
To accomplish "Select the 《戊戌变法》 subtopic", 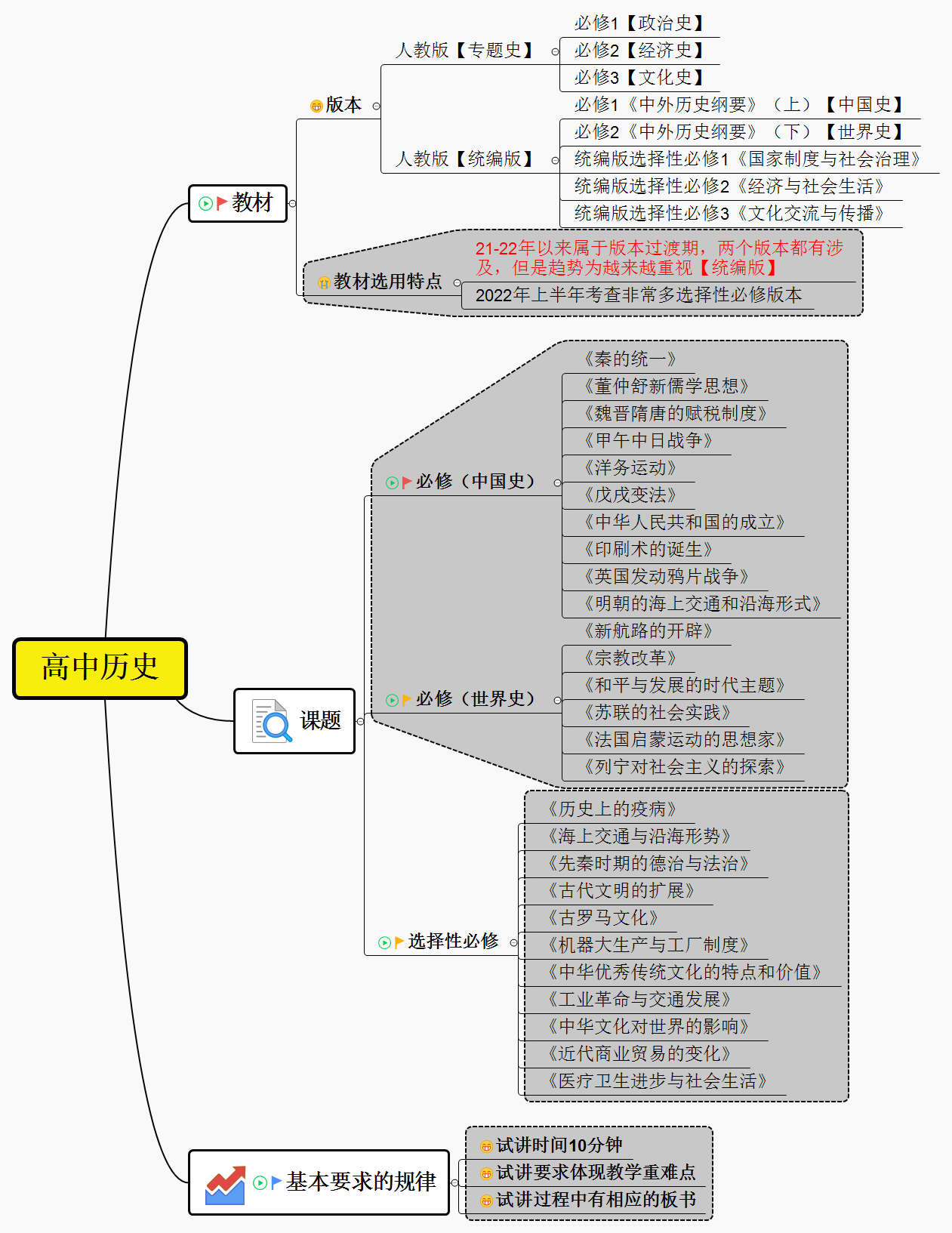I will (x=629, y=495).
